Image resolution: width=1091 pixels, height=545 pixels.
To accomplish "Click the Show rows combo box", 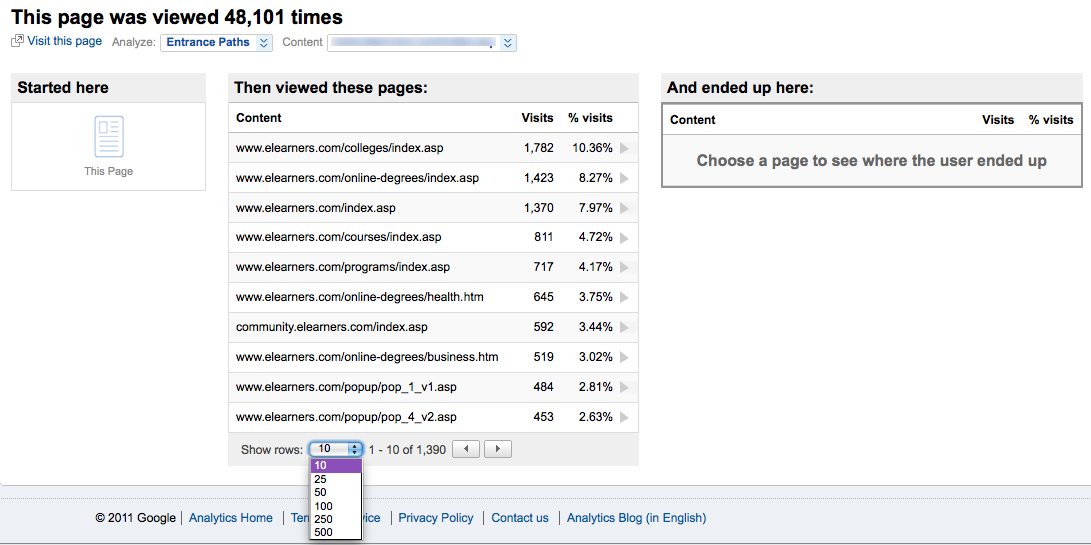I will (335, 450).
